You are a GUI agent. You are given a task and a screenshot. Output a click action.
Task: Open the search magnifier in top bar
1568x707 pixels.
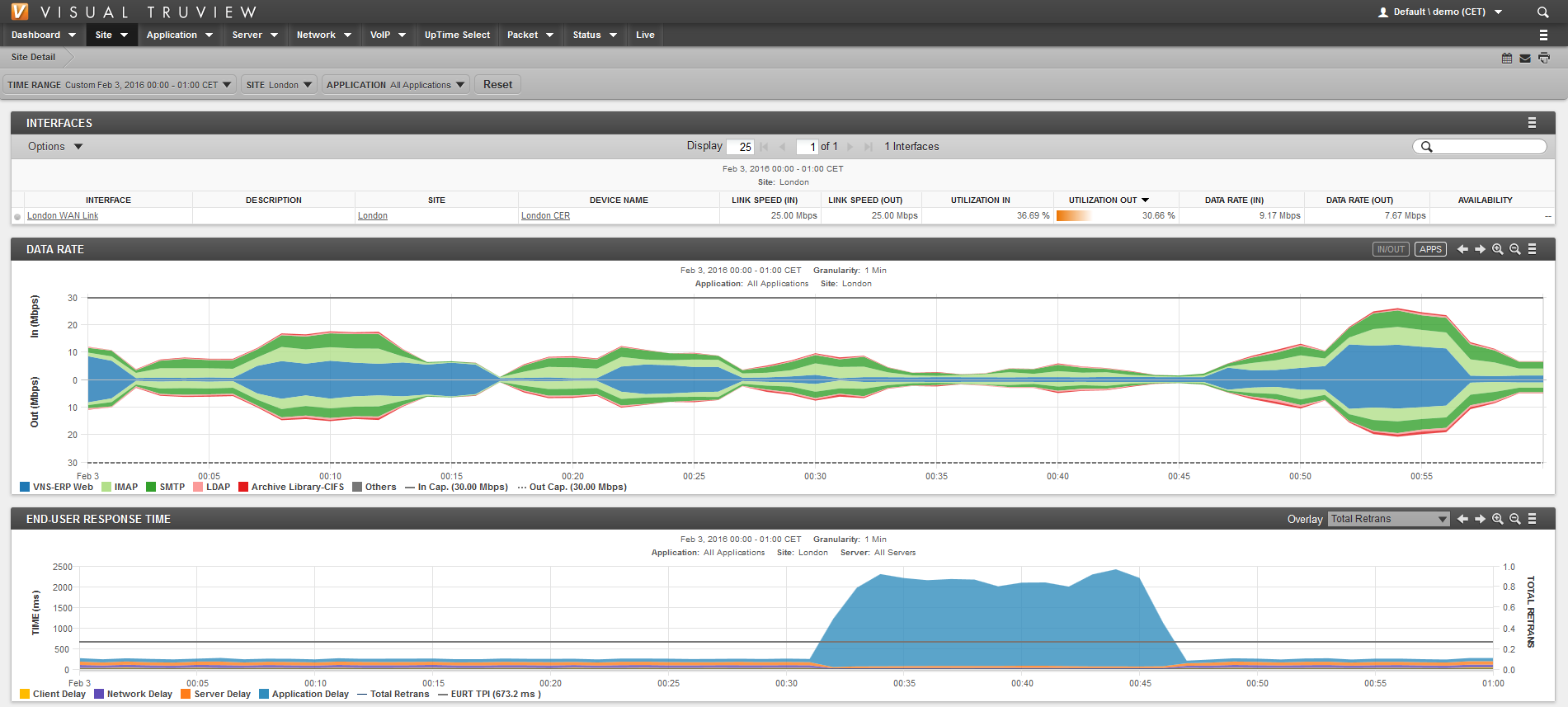(1542, 12)
